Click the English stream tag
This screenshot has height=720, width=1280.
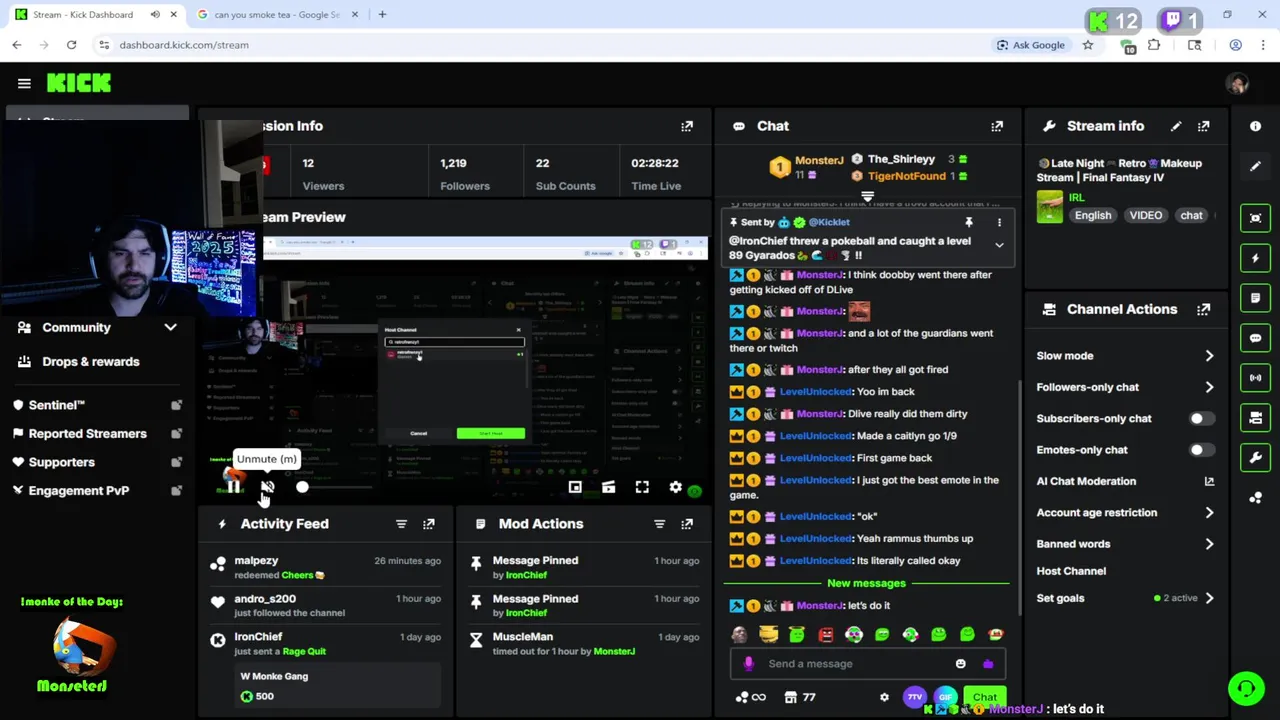1093,215
